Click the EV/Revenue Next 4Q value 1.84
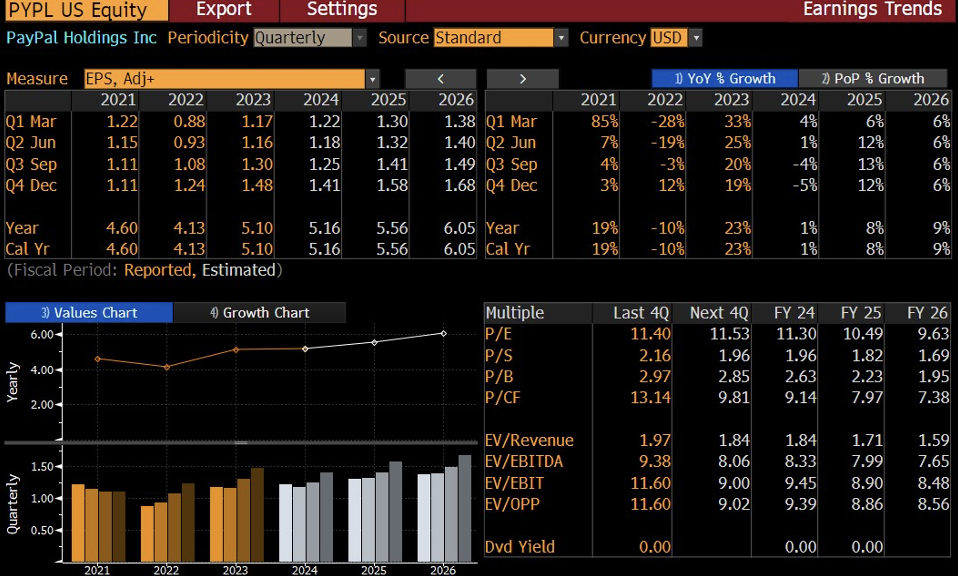The width and height of the screenshot is (958, 576). click(x=734, y=440)
